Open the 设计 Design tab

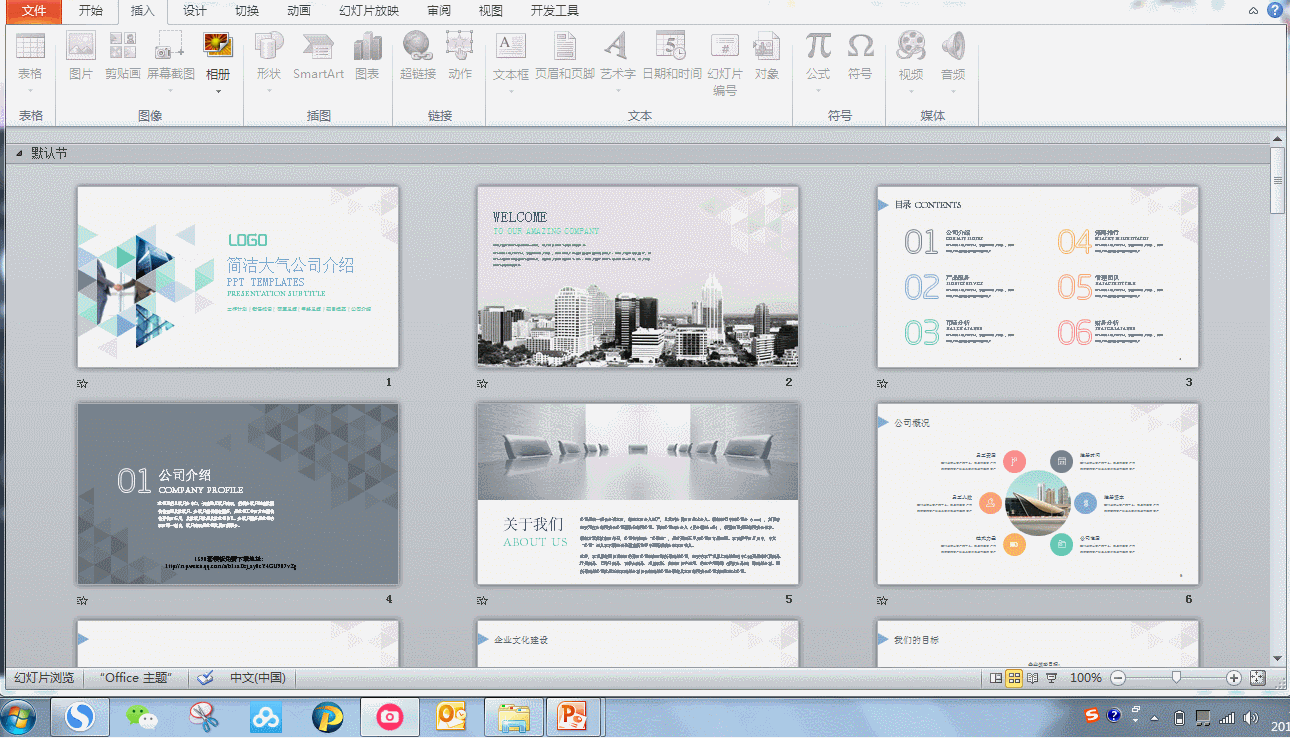195,11
